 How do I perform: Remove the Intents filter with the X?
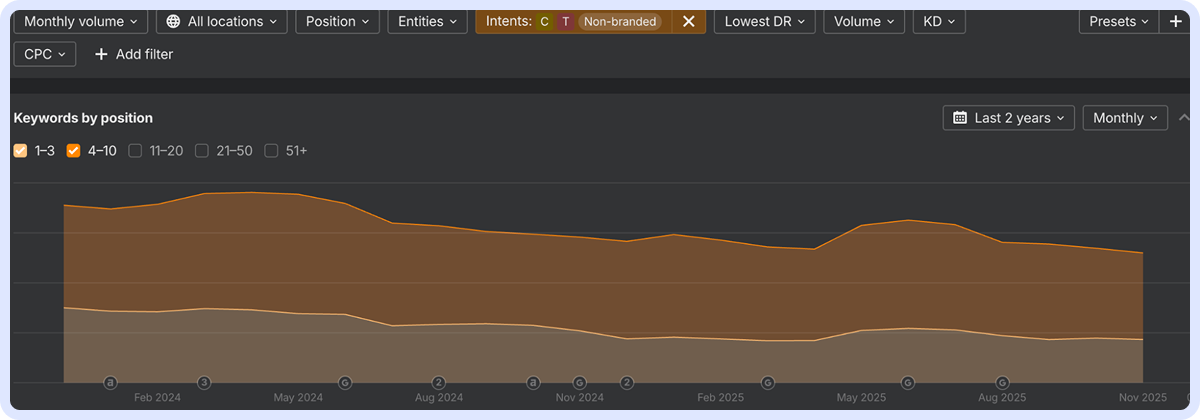pos(688,21)
